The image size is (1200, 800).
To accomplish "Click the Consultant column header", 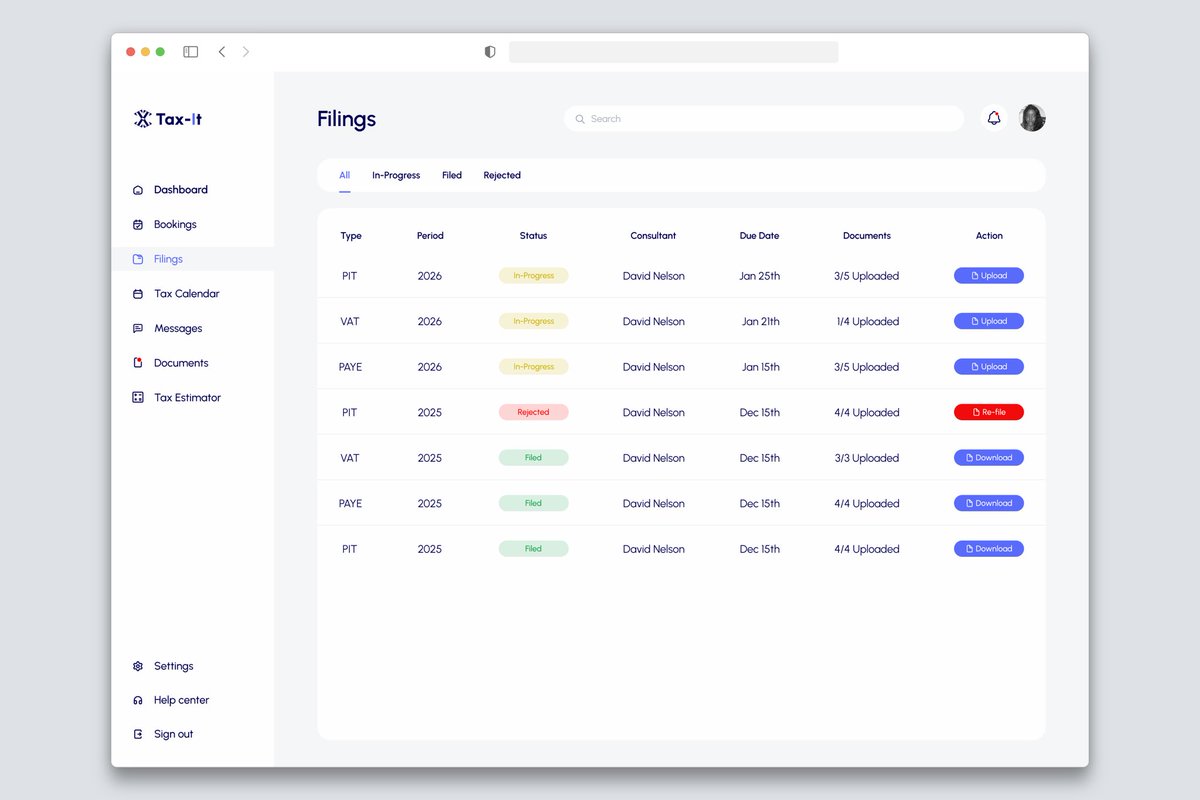I will coord(653,236).
